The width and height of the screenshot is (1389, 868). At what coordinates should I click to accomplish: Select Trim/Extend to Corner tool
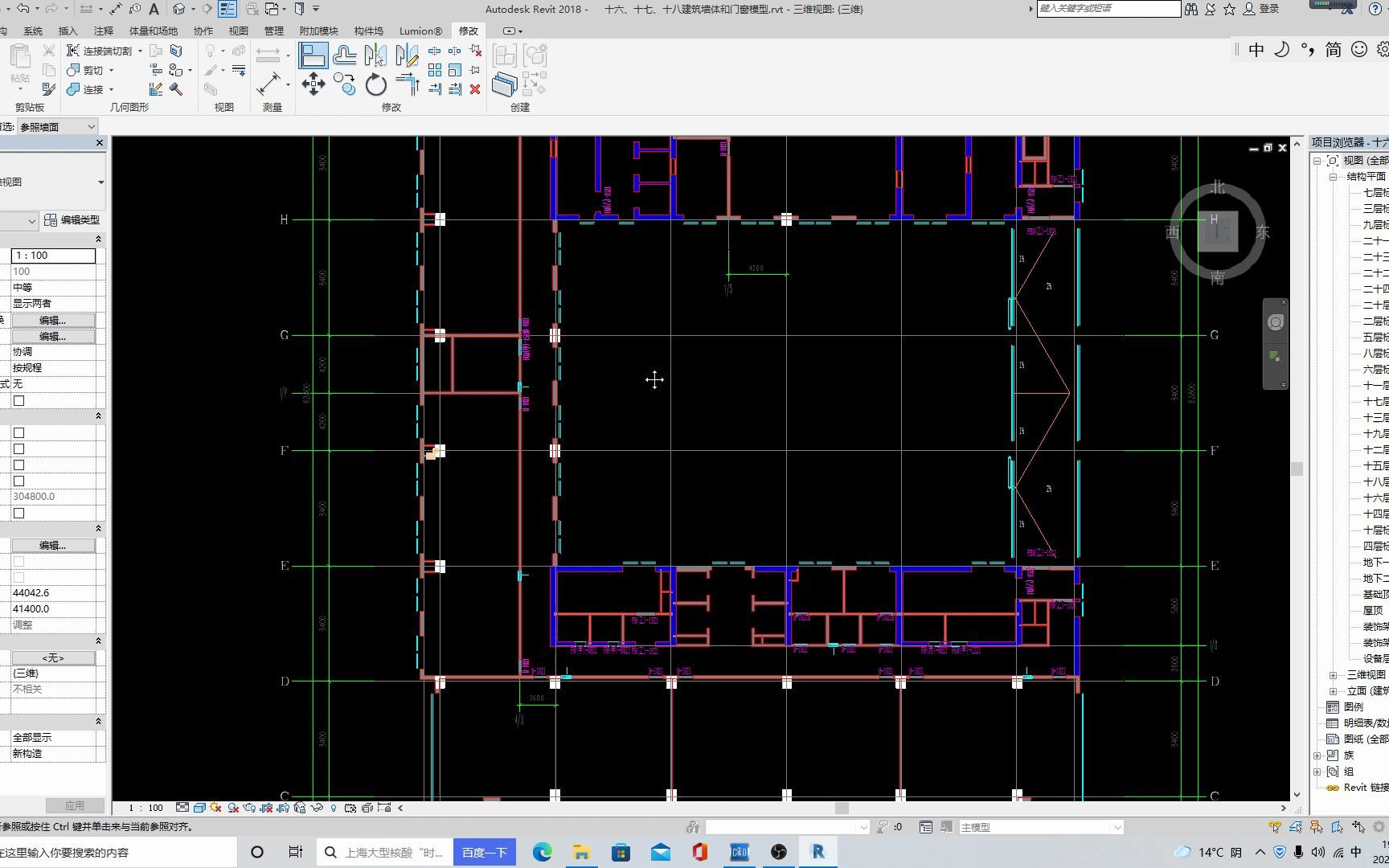point(408,84)
